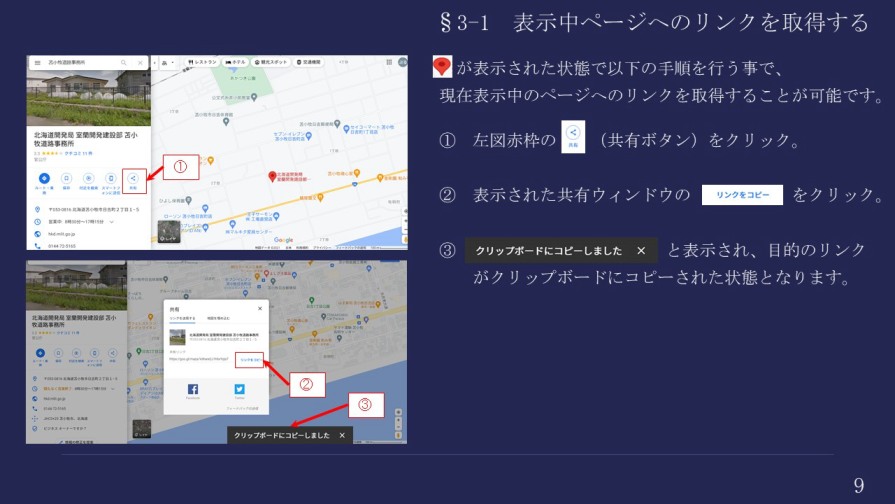This screenshot has height=504, width=895.
Task: Dismiss the clipboard copied toast in lower map
Action: [x=342, y=436]
